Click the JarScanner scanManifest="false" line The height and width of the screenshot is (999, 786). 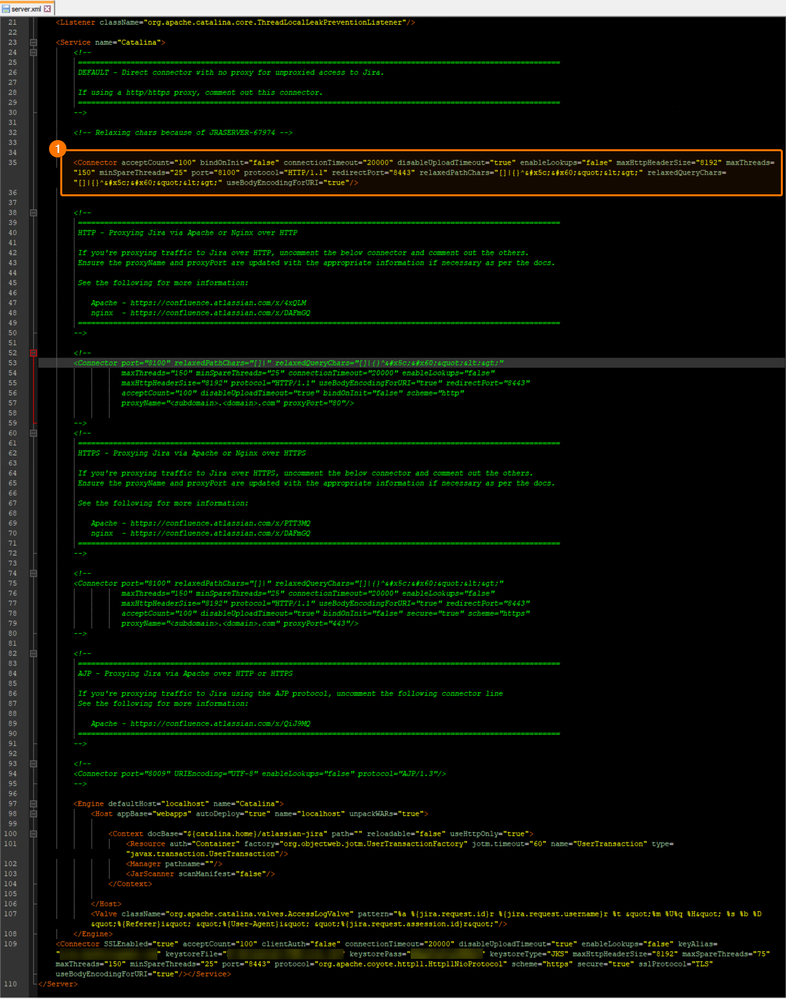200,874
